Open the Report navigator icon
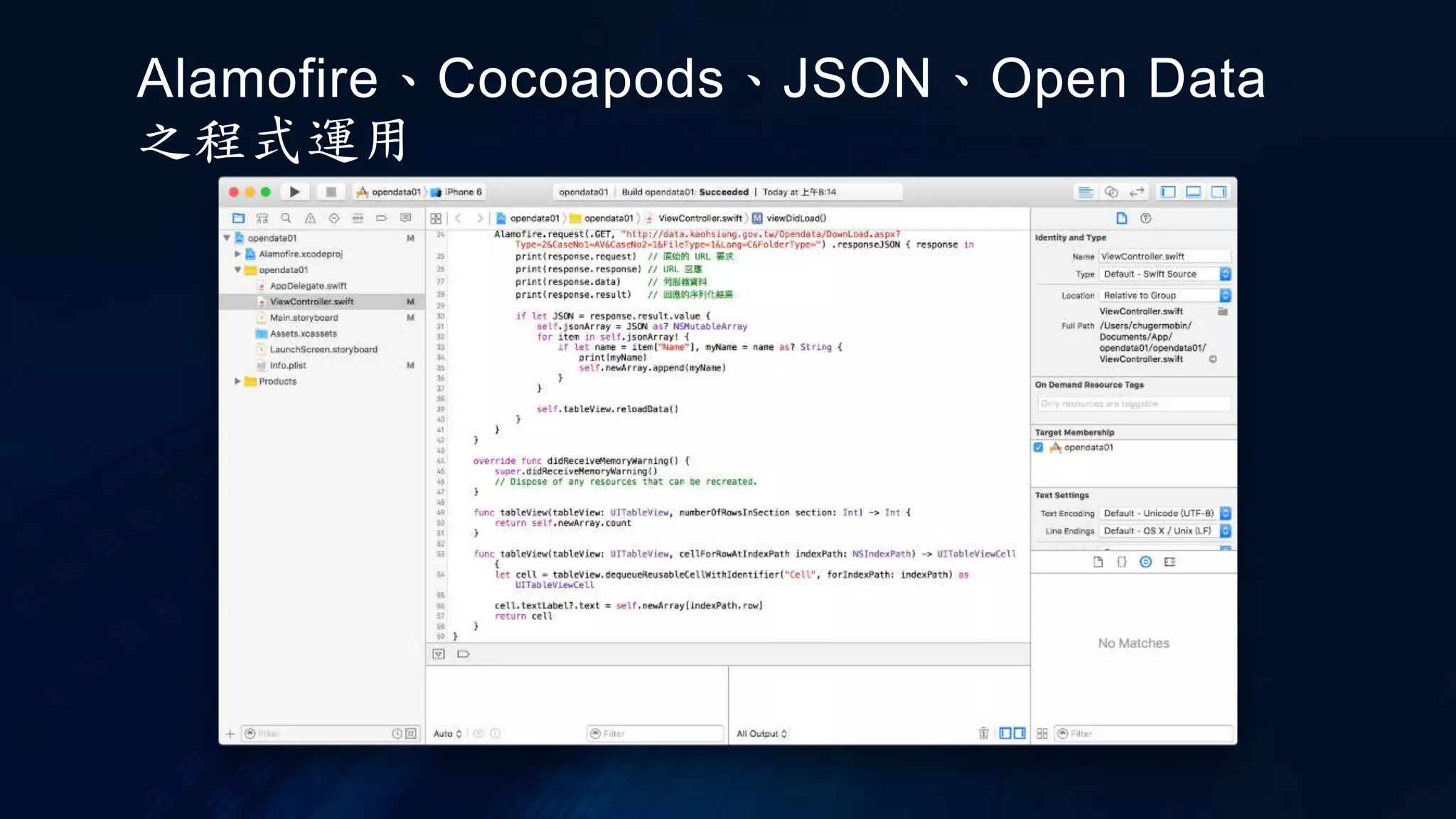 pyautogui.click(x=406, y=218)
